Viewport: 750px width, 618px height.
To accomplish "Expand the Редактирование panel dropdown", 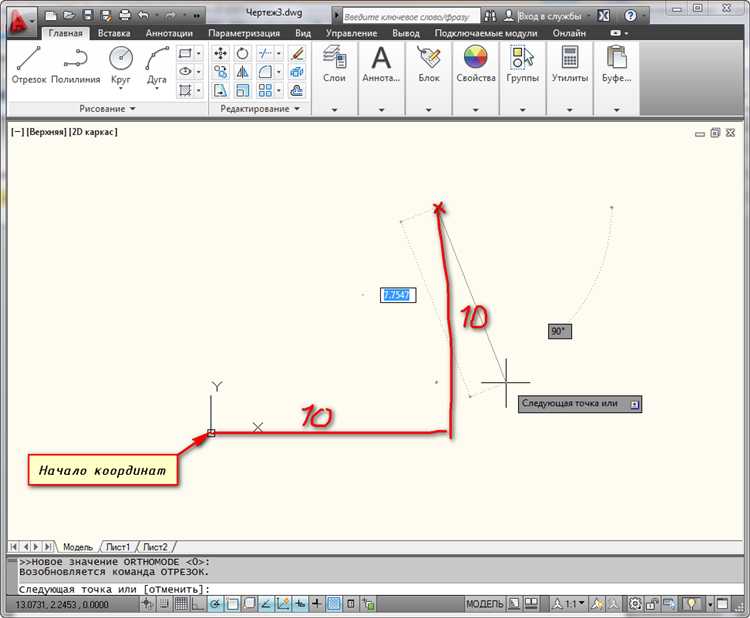I will pos(260,109).
